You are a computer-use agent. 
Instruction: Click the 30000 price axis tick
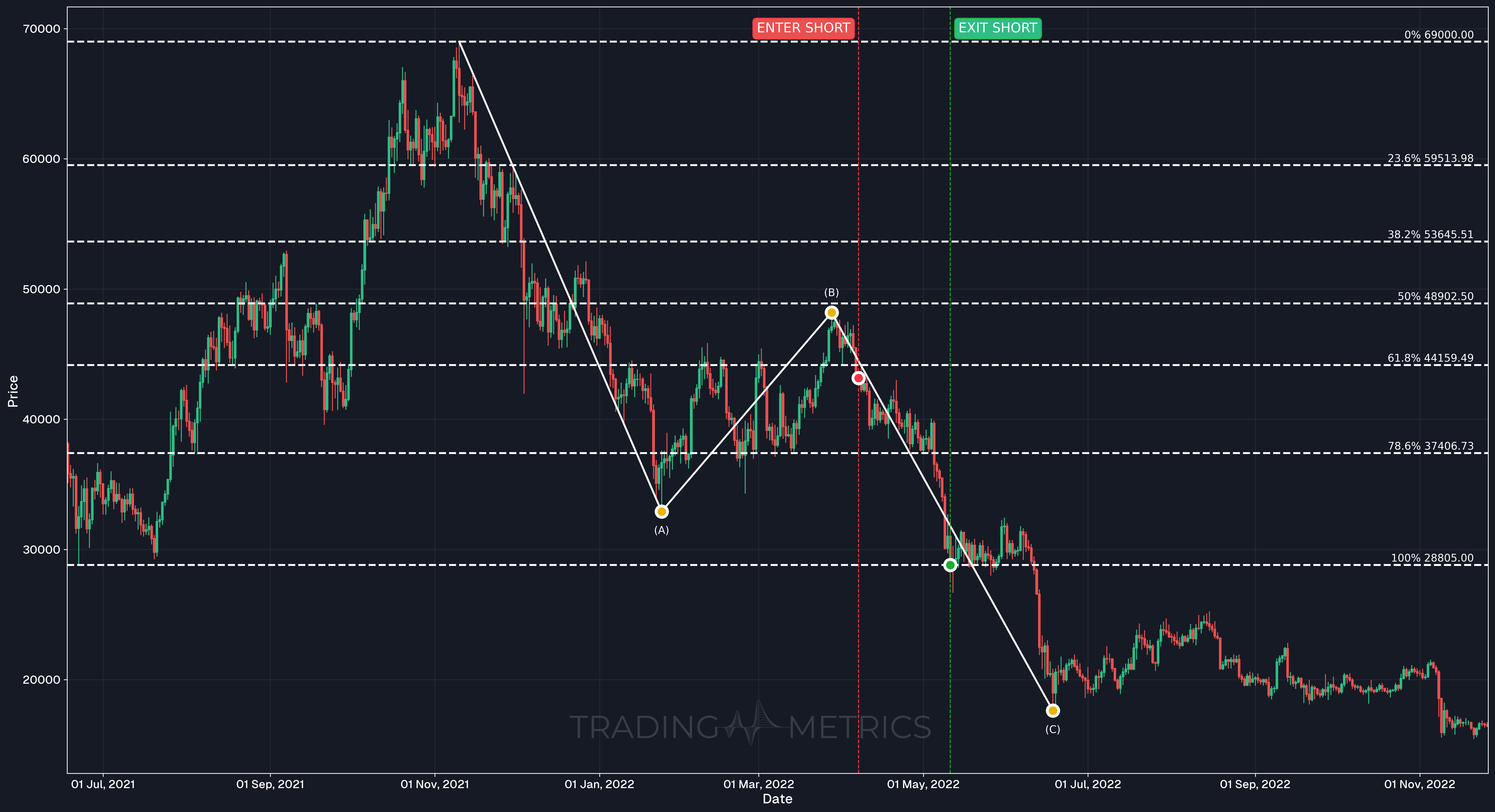41,550
